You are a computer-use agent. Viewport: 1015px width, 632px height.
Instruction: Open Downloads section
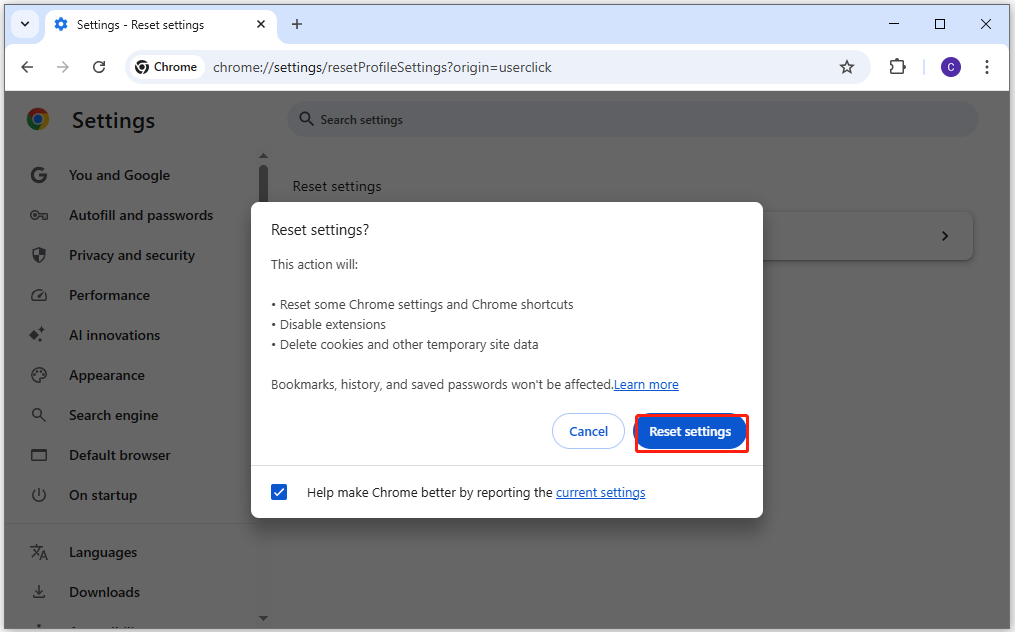[x=104, y=592]
